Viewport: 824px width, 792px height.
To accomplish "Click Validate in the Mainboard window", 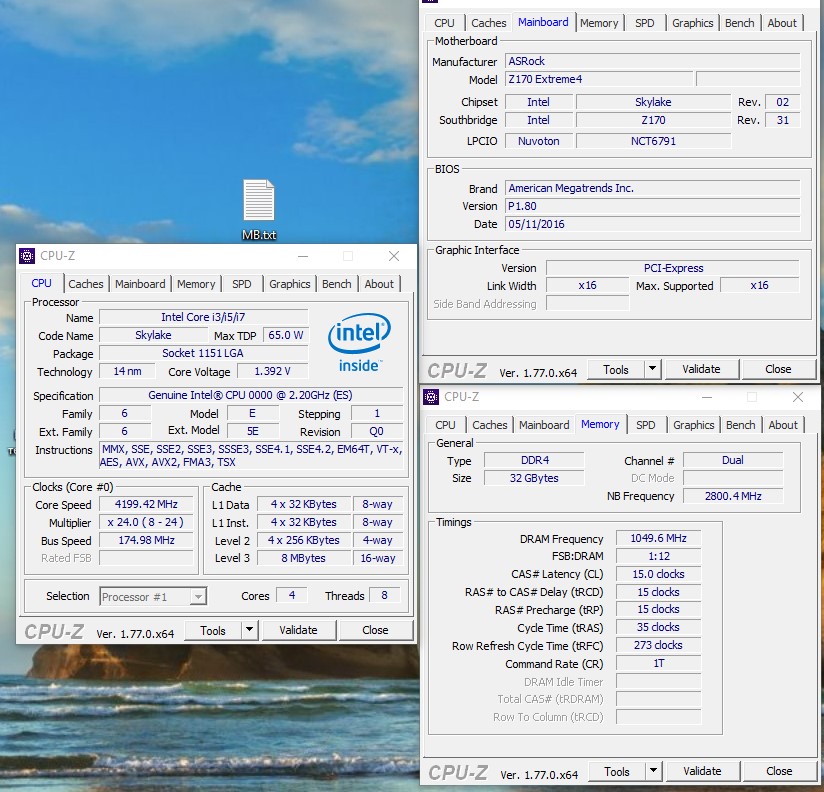I will tap(701, 369).
